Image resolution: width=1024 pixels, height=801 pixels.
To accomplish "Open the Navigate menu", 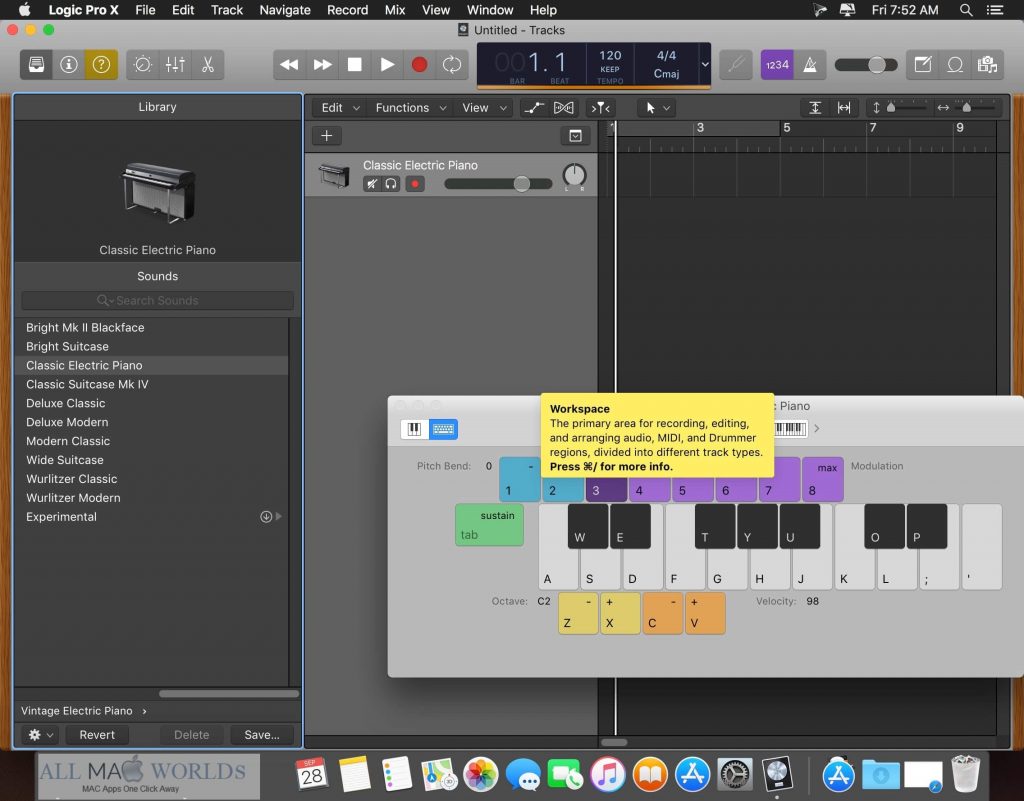I will pos(285,10).
